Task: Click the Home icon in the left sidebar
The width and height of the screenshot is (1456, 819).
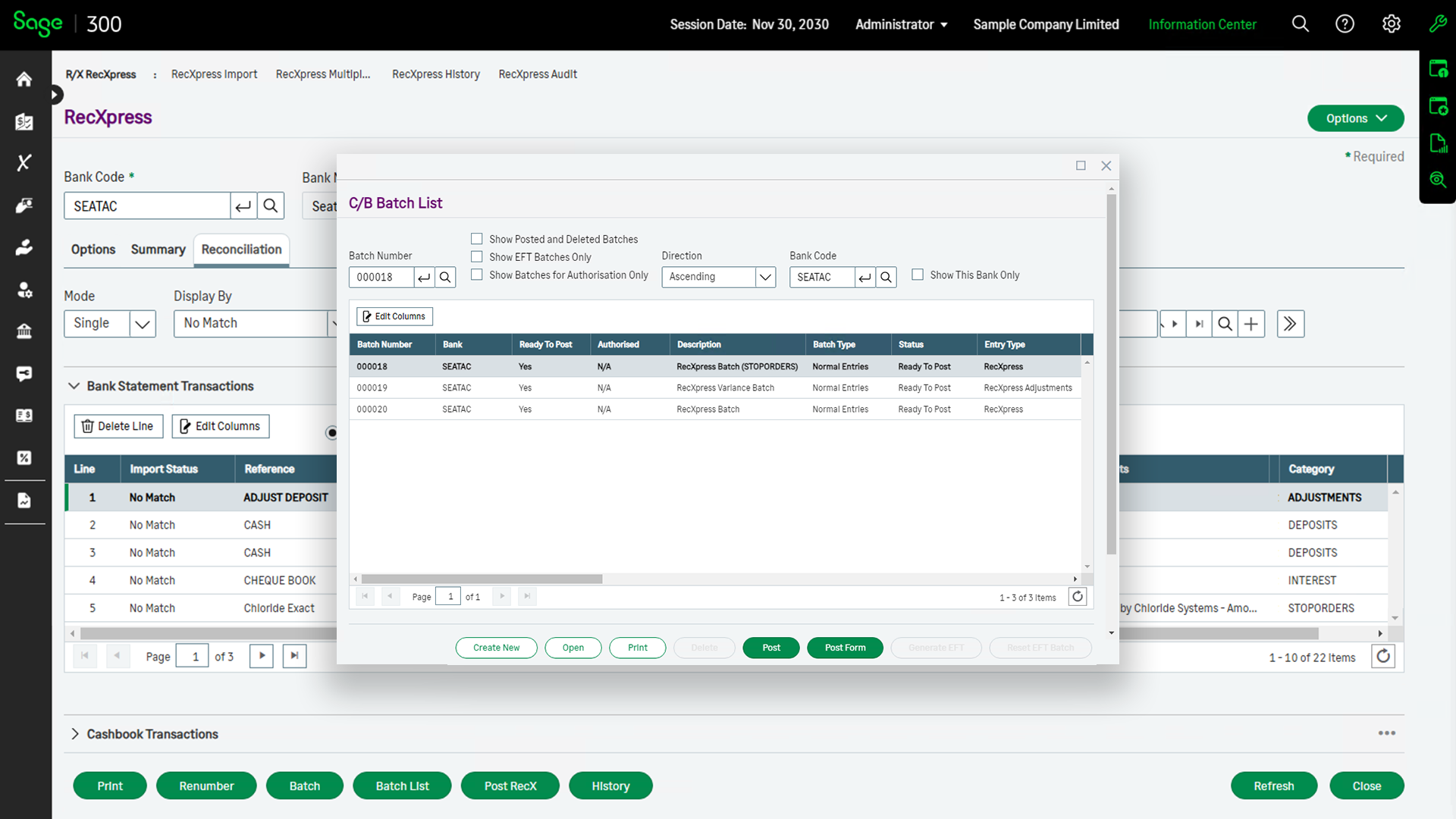Action: pos(24,80)
